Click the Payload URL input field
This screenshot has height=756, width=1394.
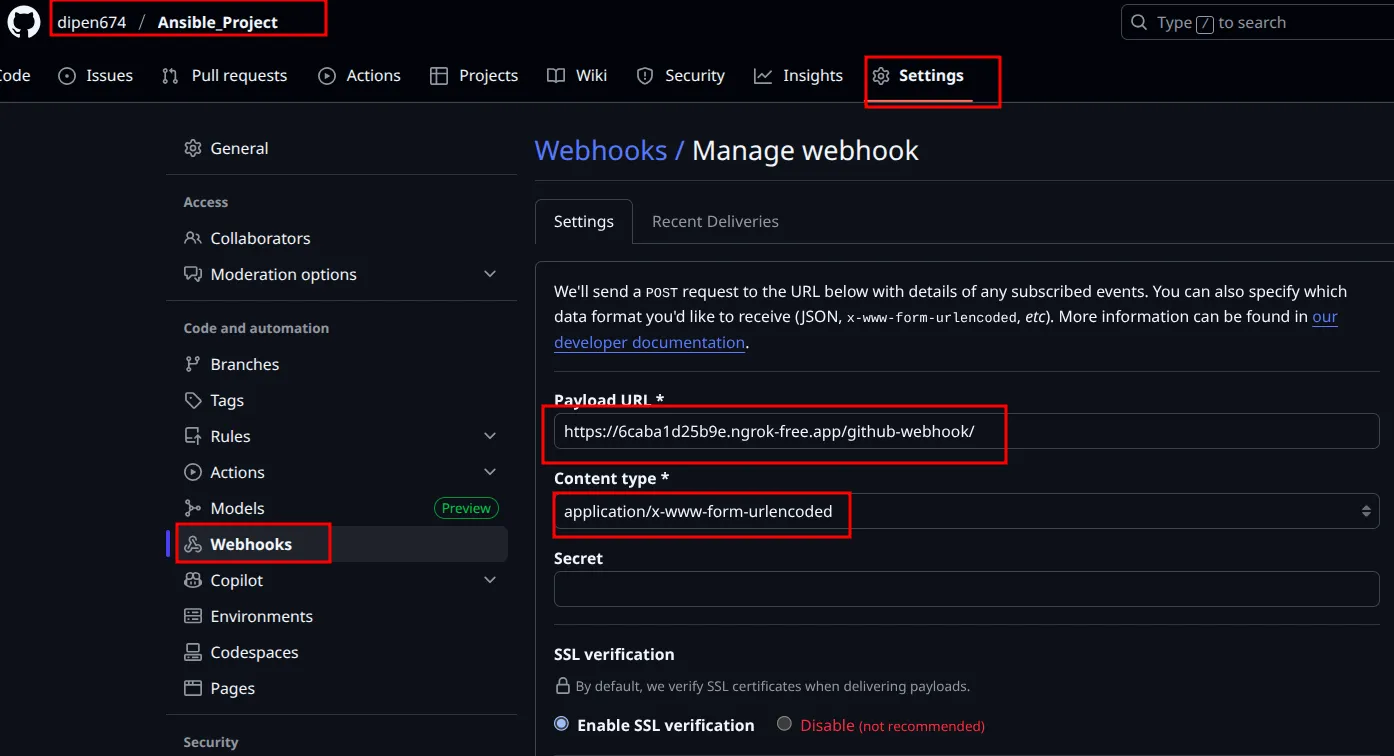pyautogui.click(x=966, y=431)
